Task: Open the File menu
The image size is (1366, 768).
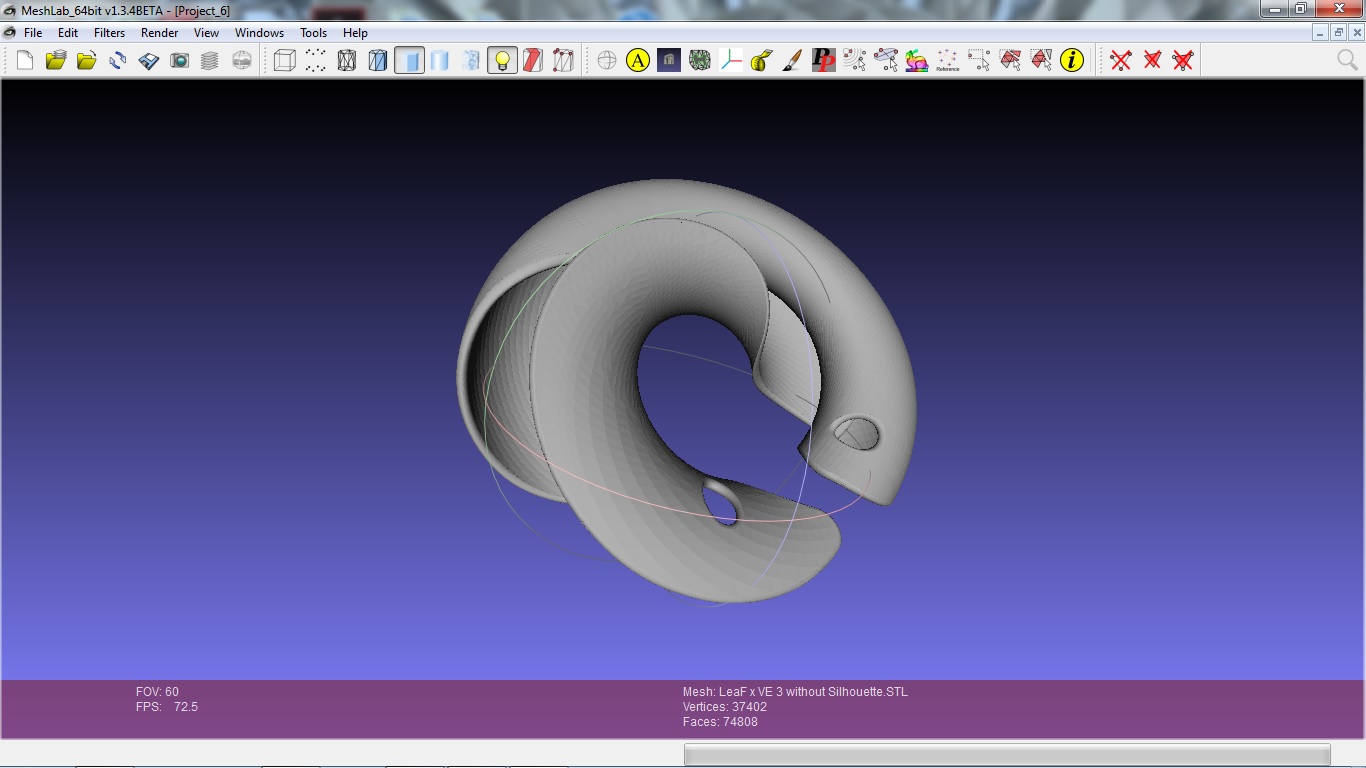Action: click(33, 33)
